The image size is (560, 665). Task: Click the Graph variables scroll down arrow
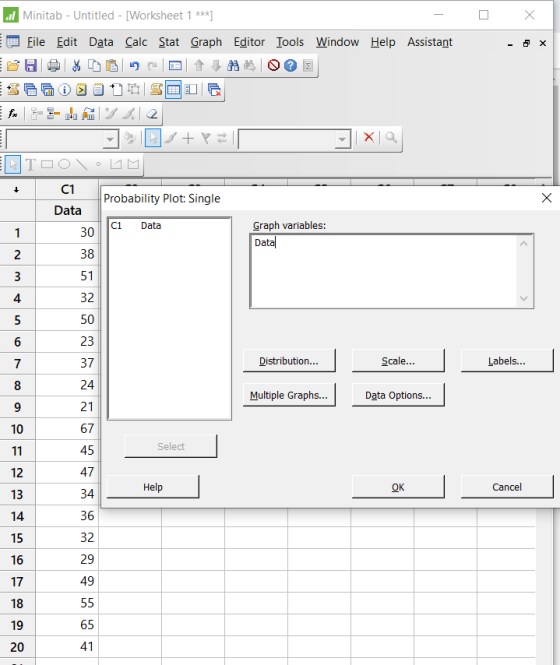[x=524, y=299]
